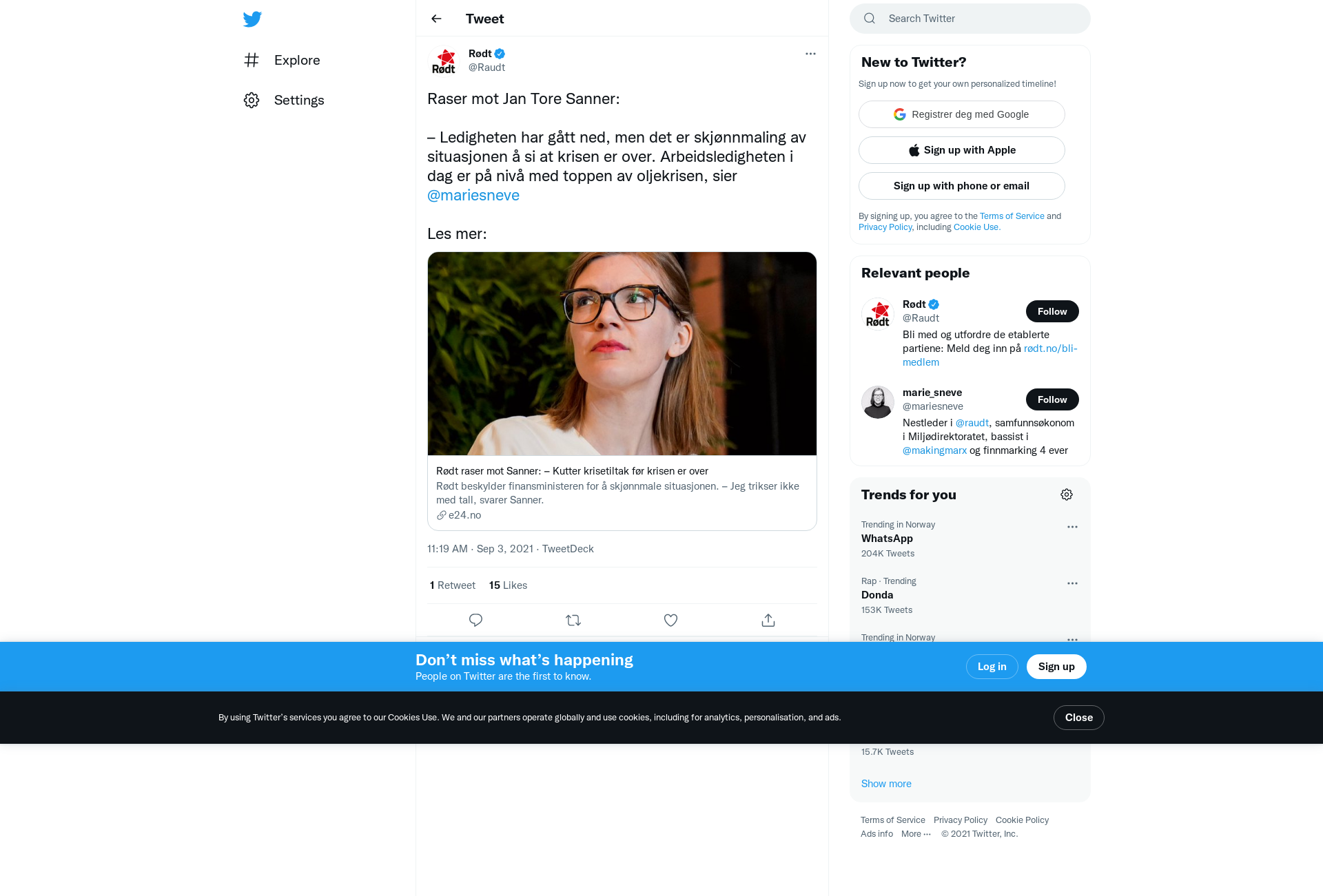
Task: Open the tweet's three-dot more menu
Action: click(x=810, y=54)
